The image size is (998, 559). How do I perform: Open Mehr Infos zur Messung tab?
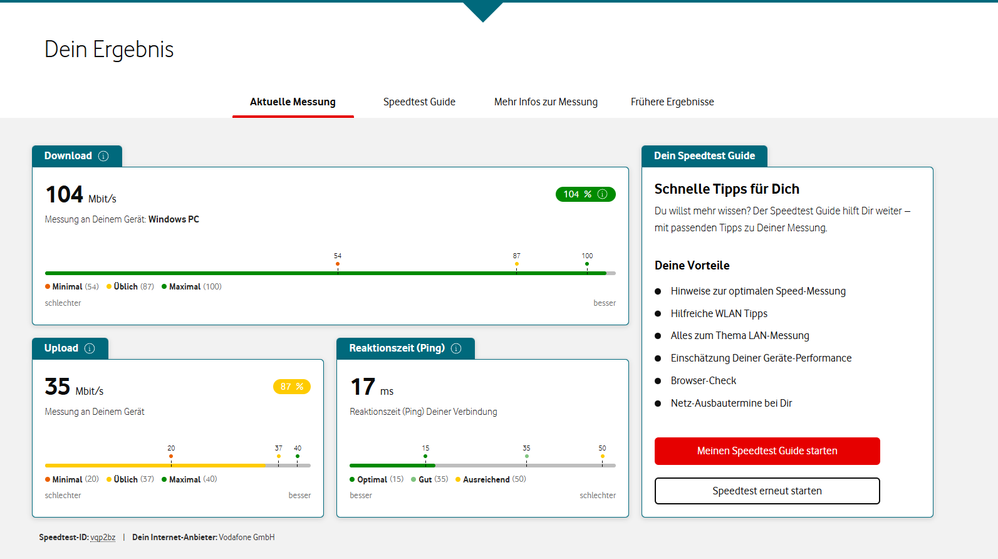pyautogui.click(x=546, y=102)
